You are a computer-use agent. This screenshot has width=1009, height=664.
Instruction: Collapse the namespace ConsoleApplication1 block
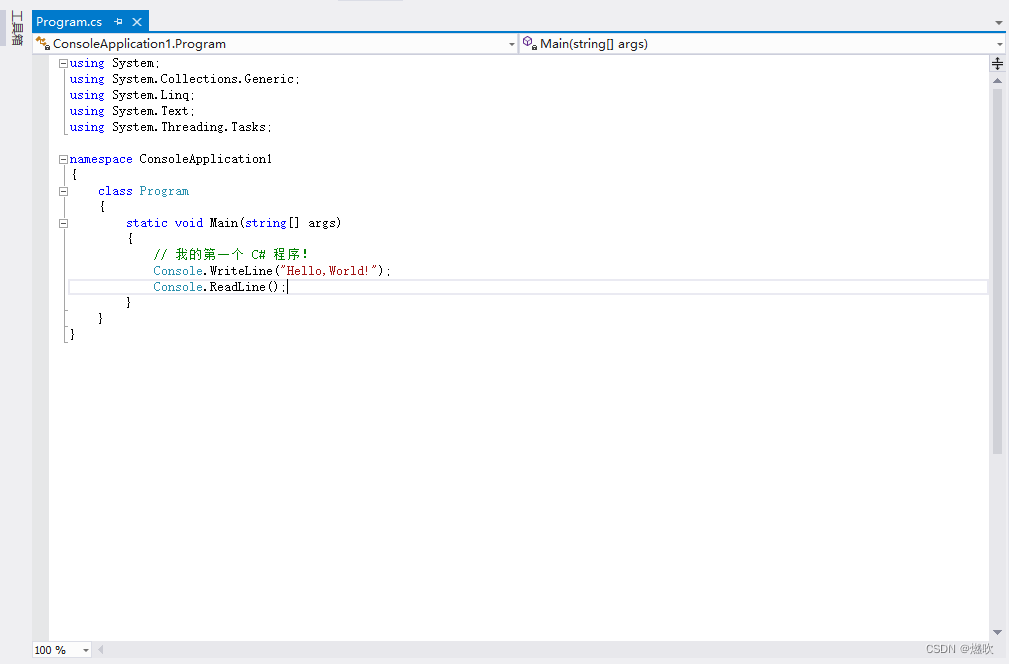tap(63, 159)
